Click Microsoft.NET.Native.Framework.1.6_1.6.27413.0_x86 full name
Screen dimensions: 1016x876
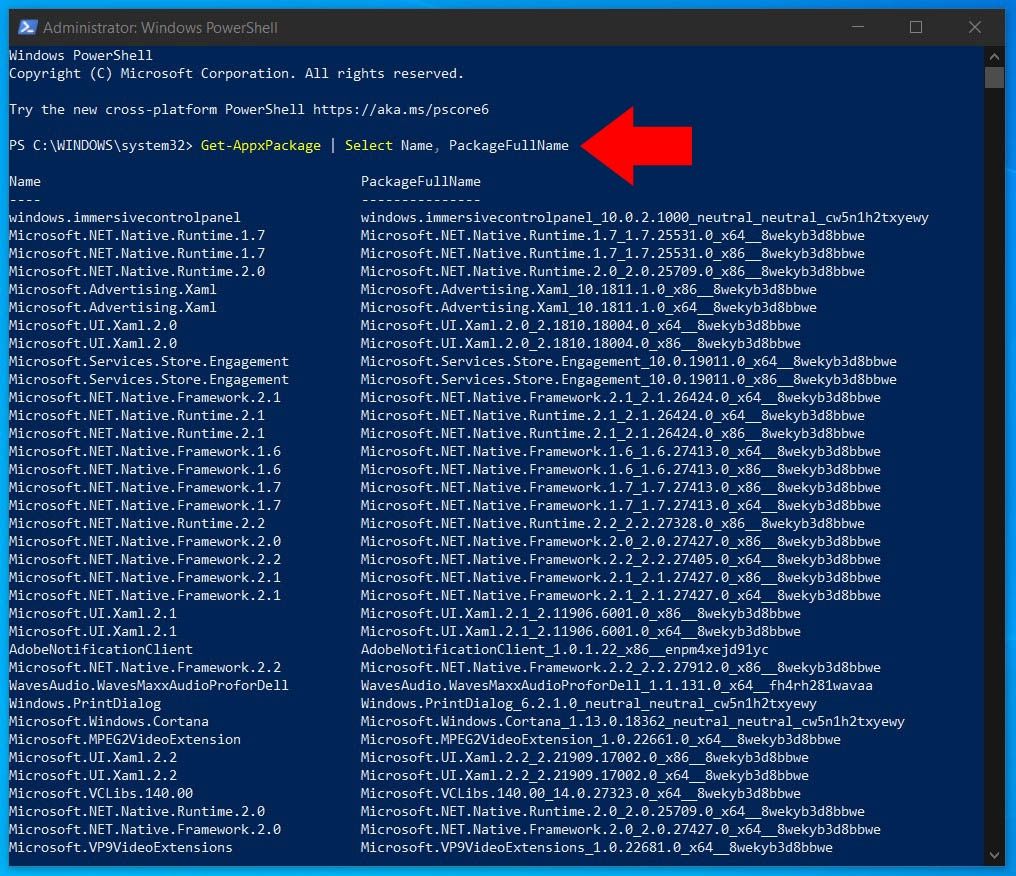[621, 469]
